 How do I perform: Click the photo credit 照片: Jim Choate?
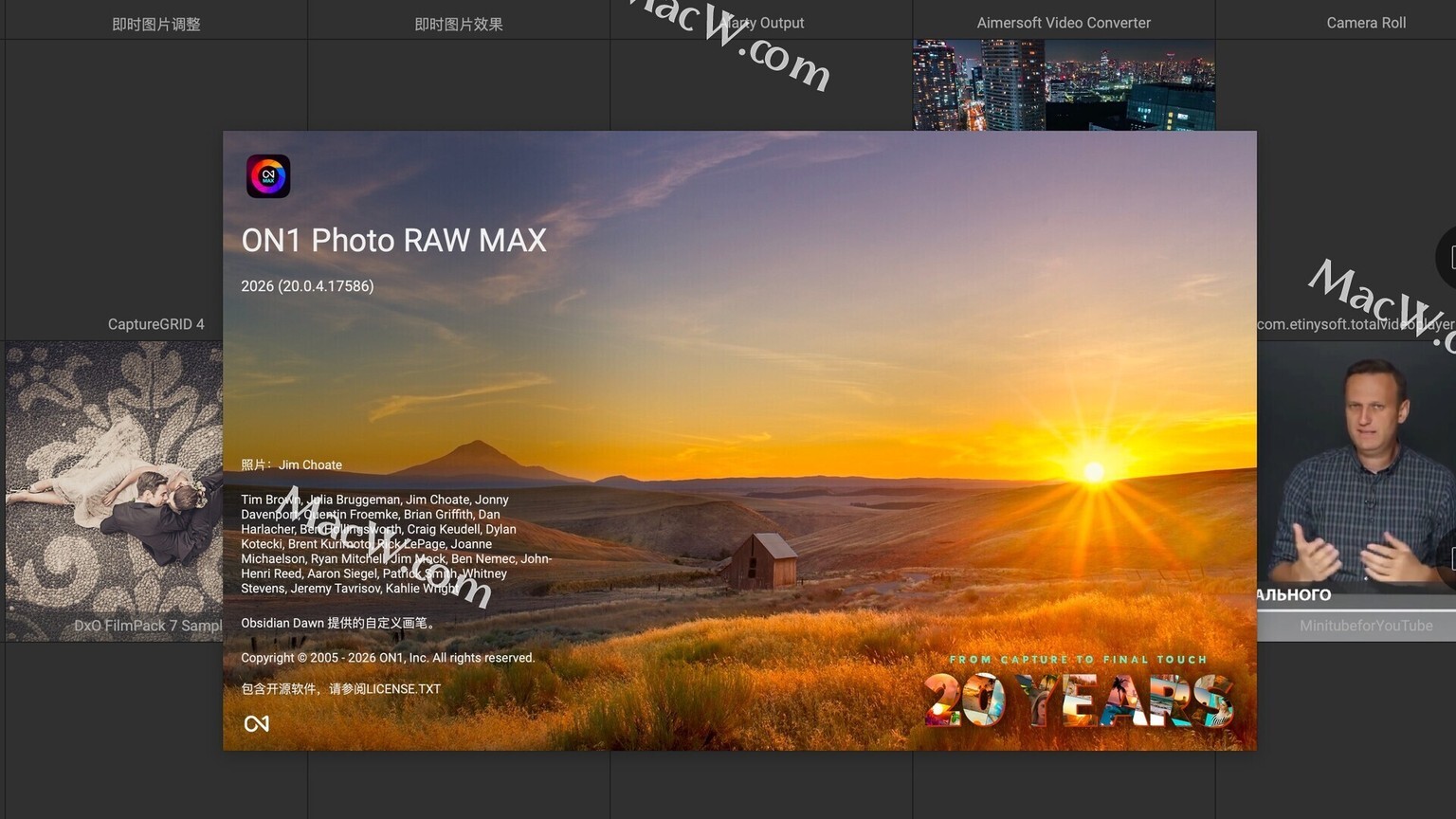(291, 464)
